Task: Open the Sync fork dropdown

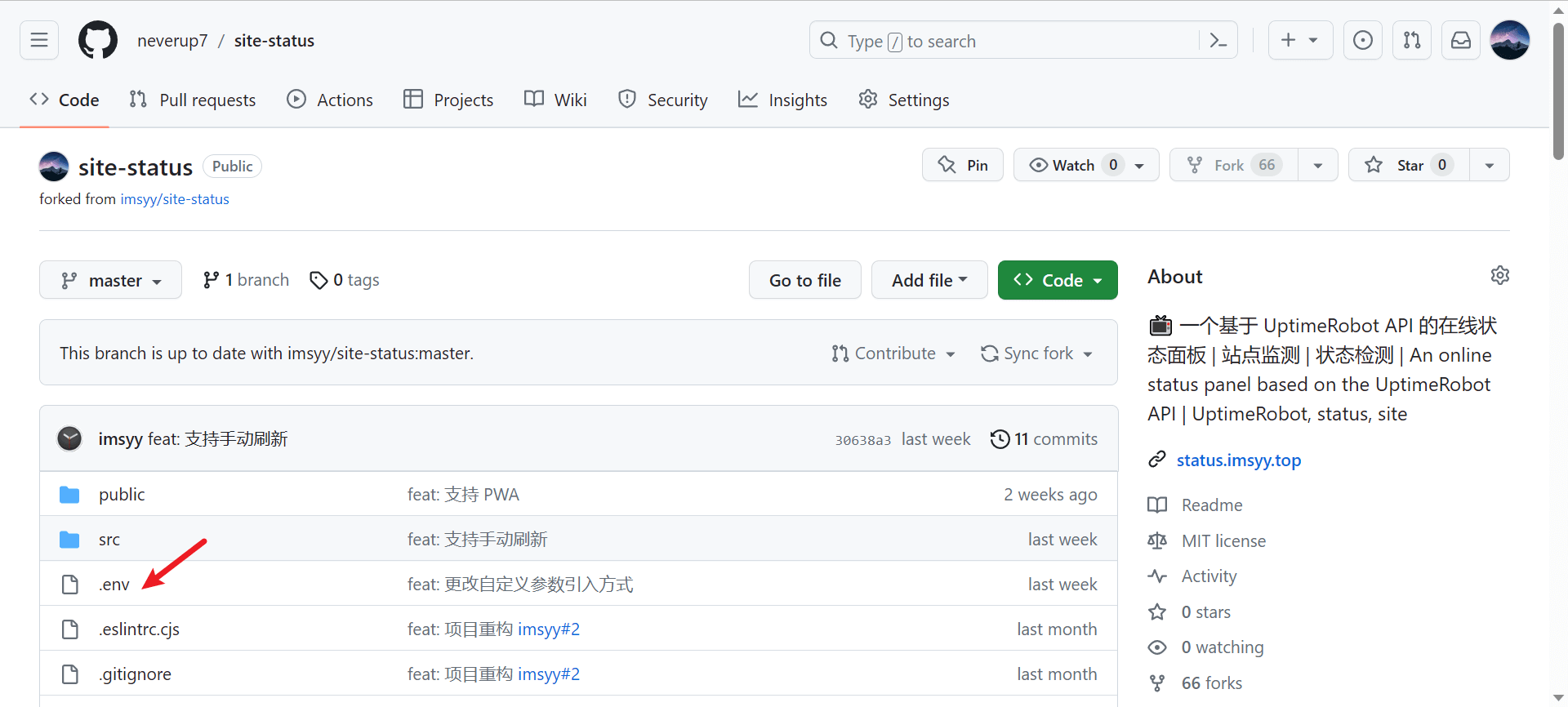Action: coord(1036,353)
